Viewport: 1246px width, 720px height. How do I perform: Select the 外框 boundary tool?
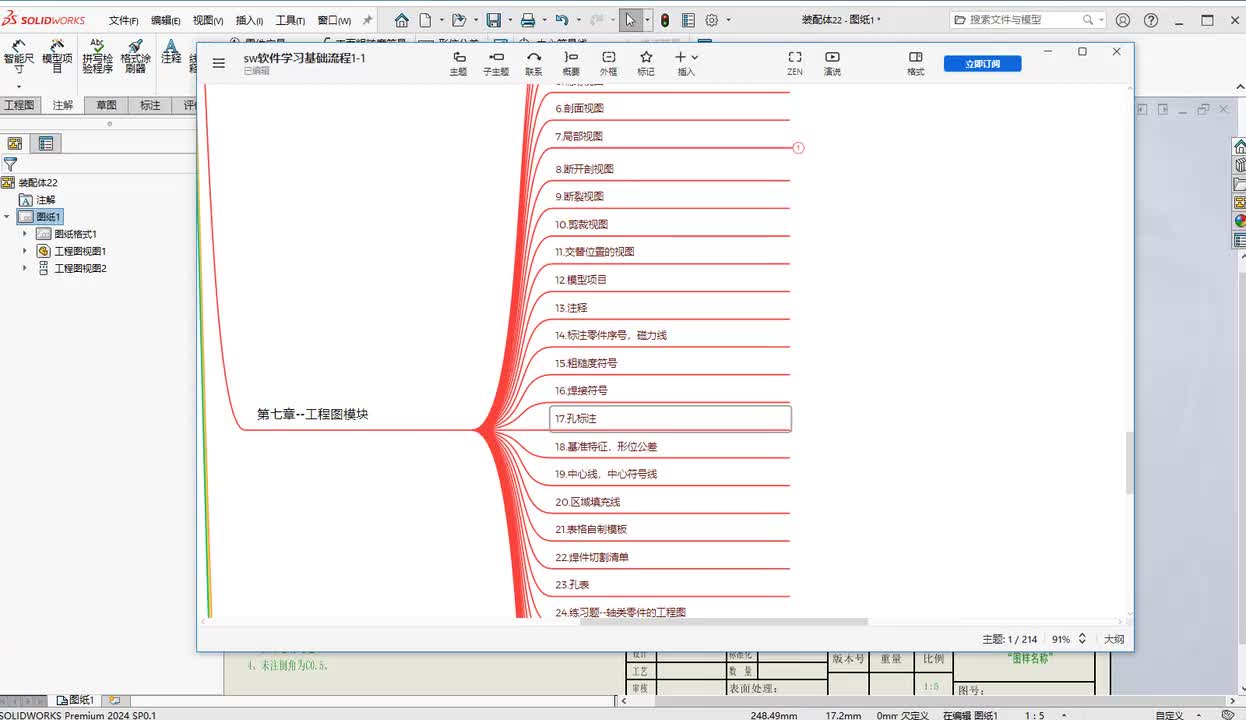pyautogui.click(x=608, y=63)
